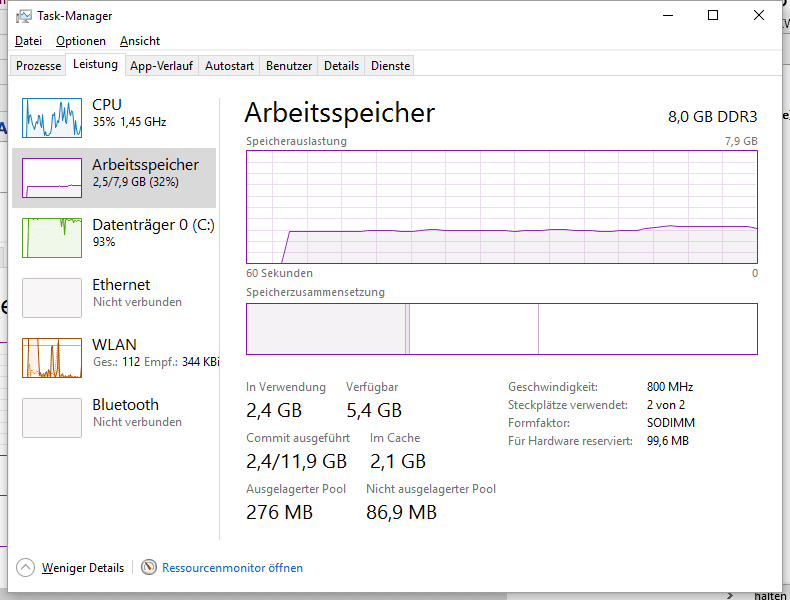
Task: Open Datenträger 0 (C:) disk graph
Action: (52, 238)
